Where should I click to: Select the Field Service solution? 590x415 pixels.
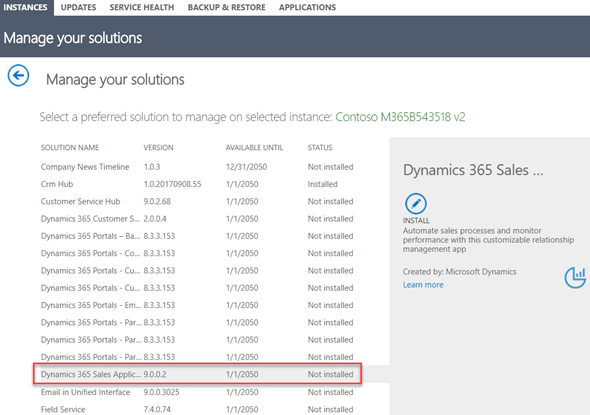[197, 409]
